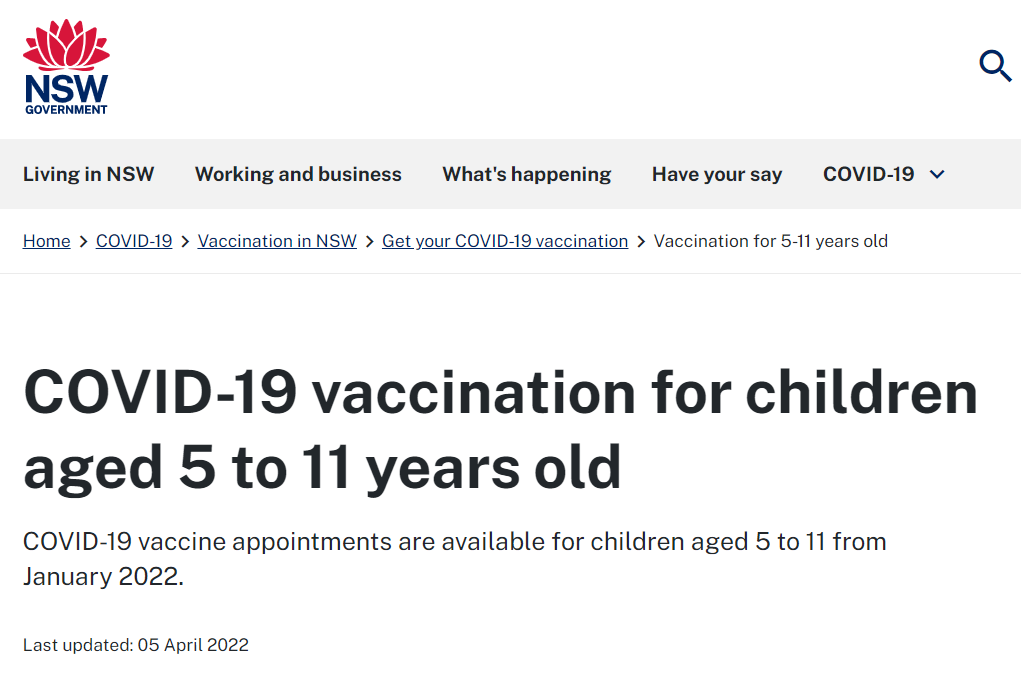Click the NSW Government waratah logo
Screen dimensions: 1021x675
tap(66, 67)
